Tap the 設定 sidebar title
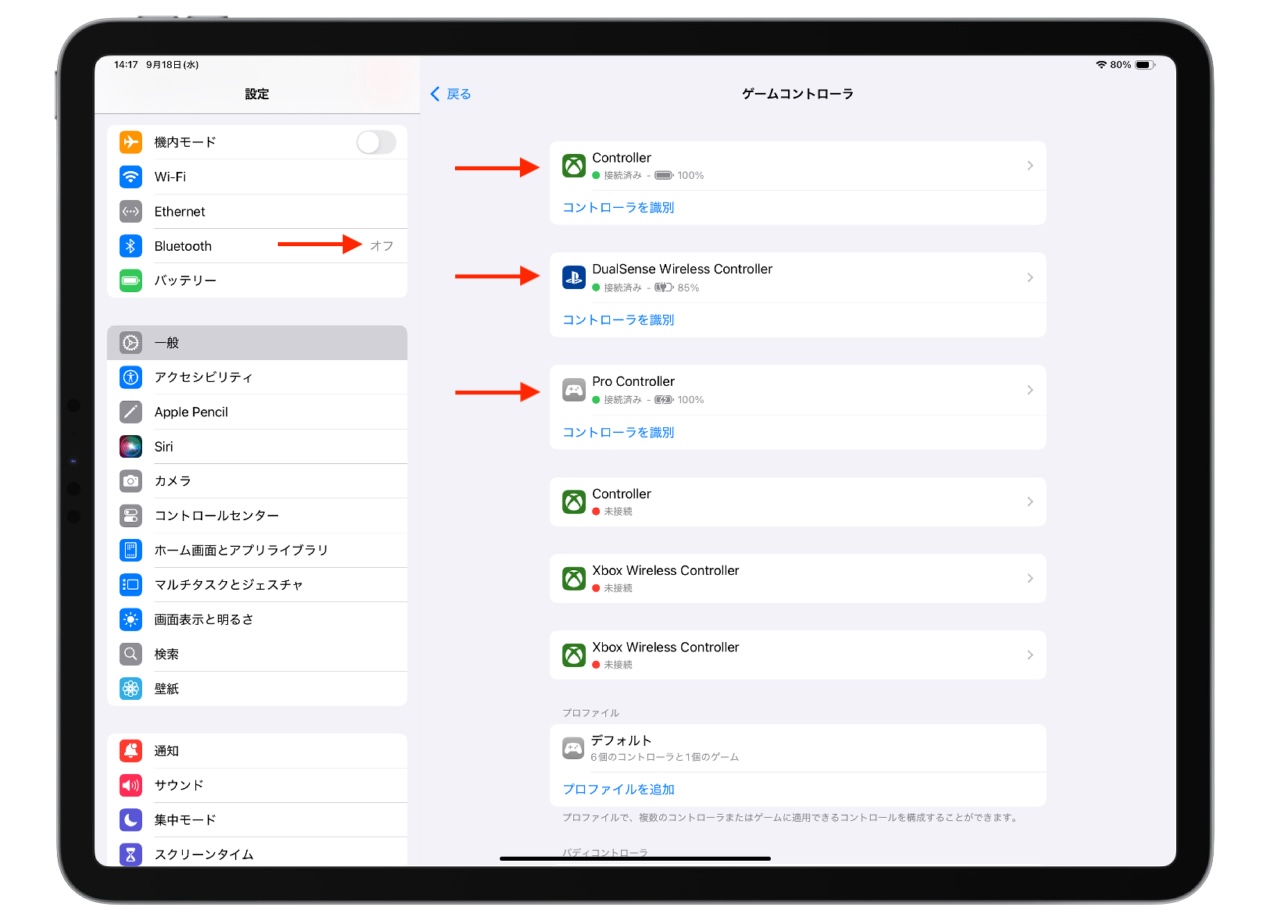The width and height of the screenshot is (1280, 924). (257, 94)
